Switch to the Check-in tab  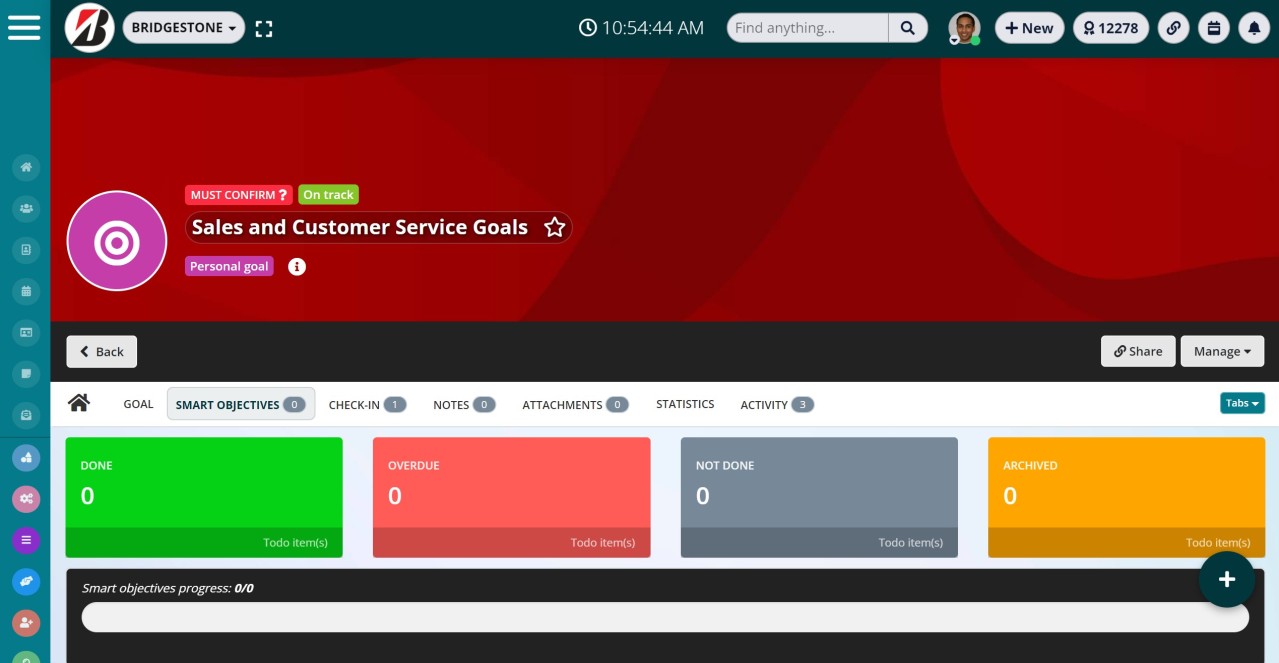366,404
